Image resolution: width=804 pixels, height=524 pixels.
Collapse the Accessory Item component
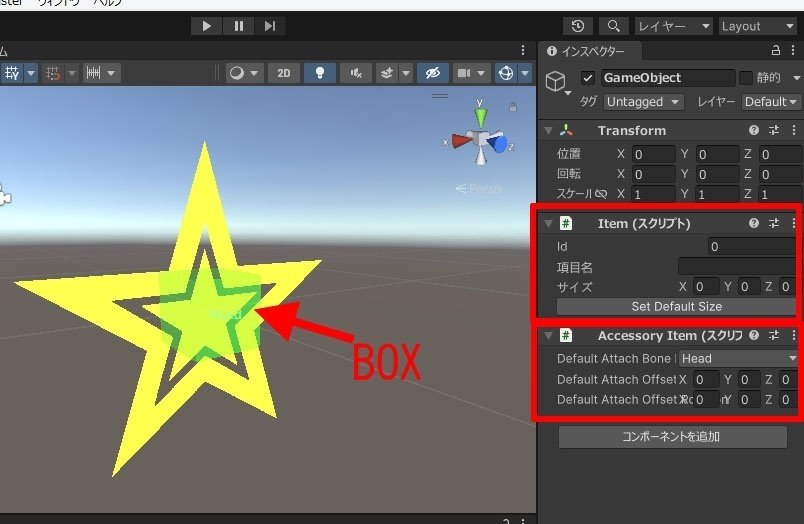coord(548,336)
